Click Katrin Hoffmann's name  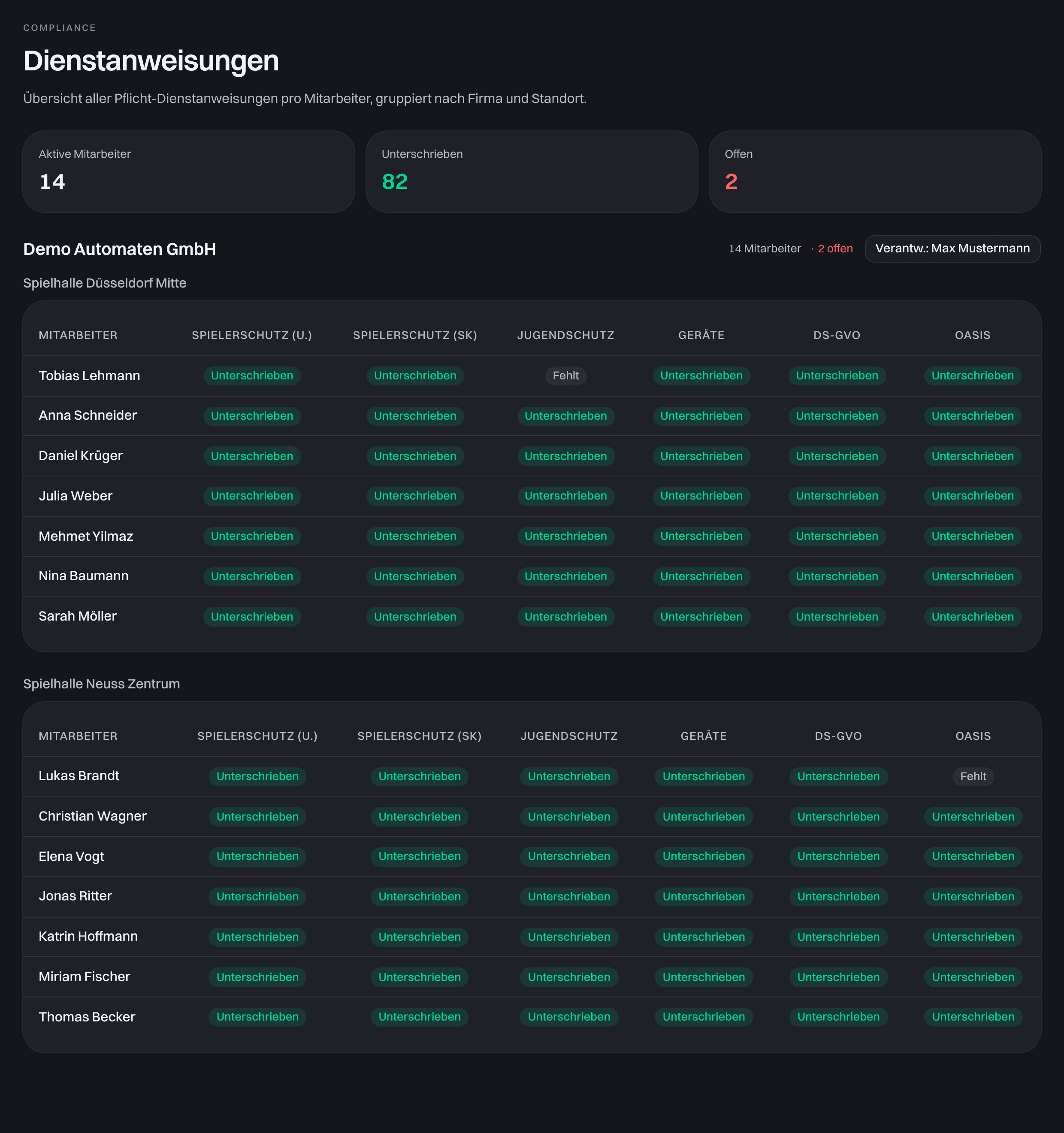88,936
